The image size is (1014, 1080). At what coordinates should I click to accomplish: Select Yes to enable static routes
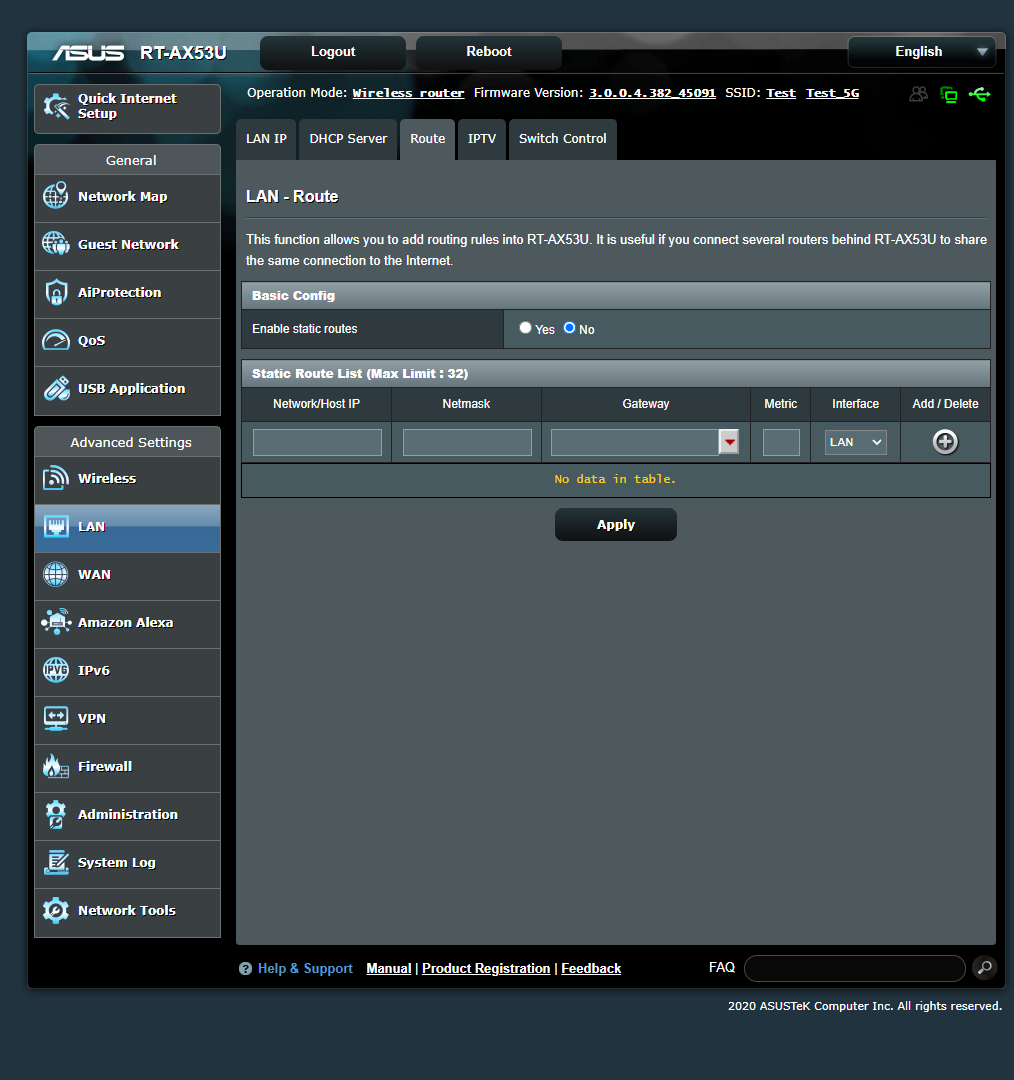[x=526, y=328]
